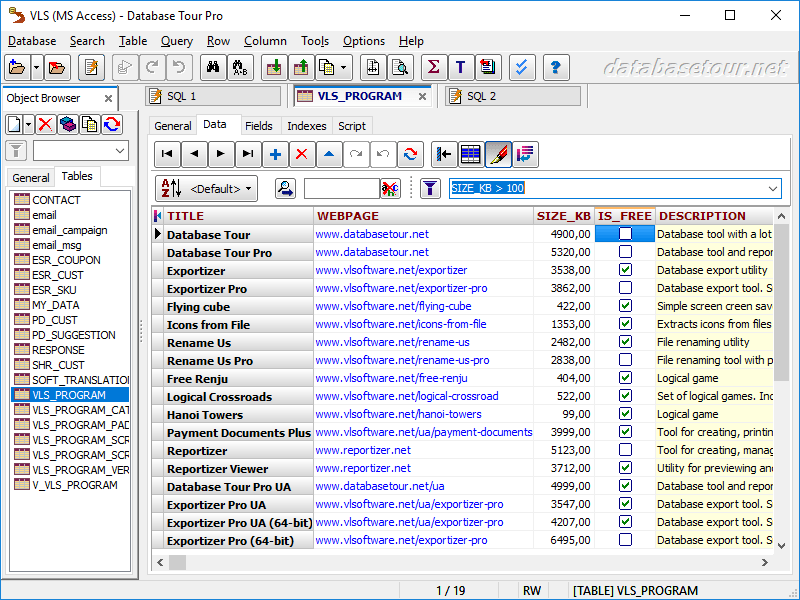The image size is (800, 600).
Task: Click the funnel filter icon beside SIZE_KB filter
Action: point(429,188)
